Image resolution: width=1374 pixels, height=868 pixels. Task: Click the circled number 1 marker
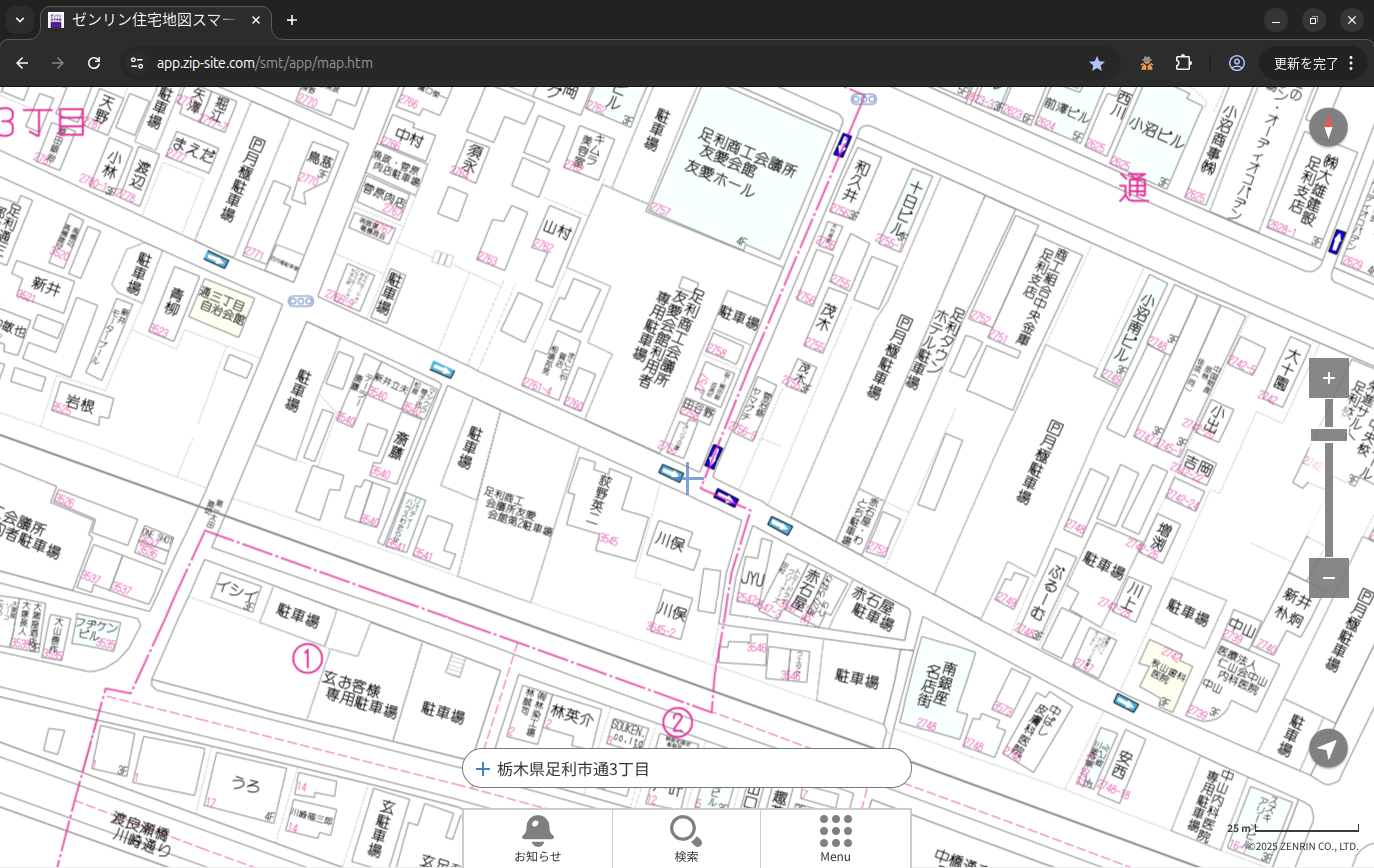(307, 658)
